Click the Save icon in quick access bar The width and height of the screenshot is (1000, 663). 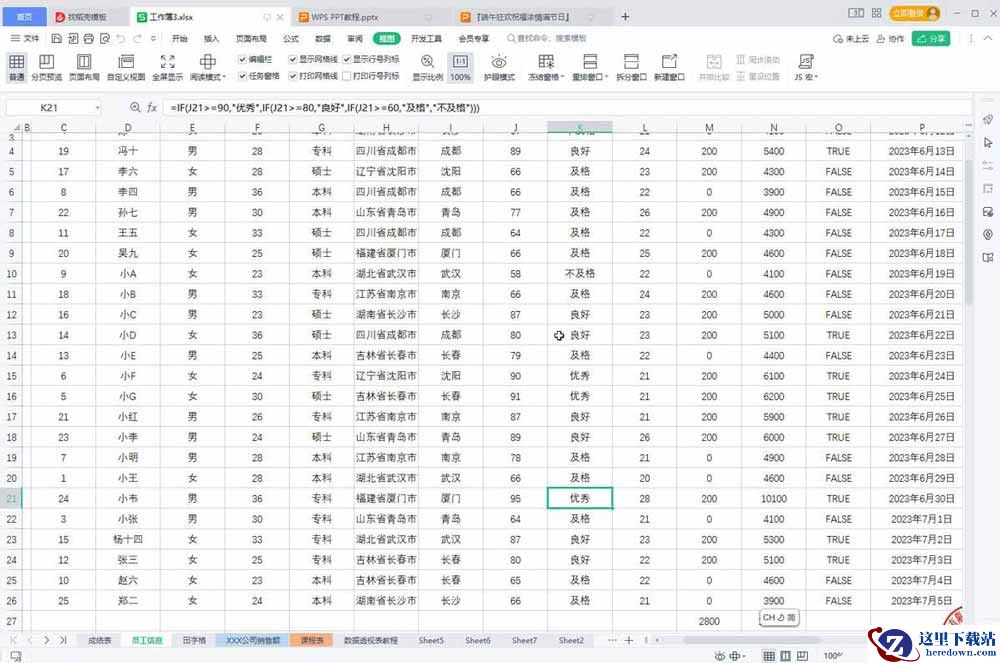(x=57, y=39)
